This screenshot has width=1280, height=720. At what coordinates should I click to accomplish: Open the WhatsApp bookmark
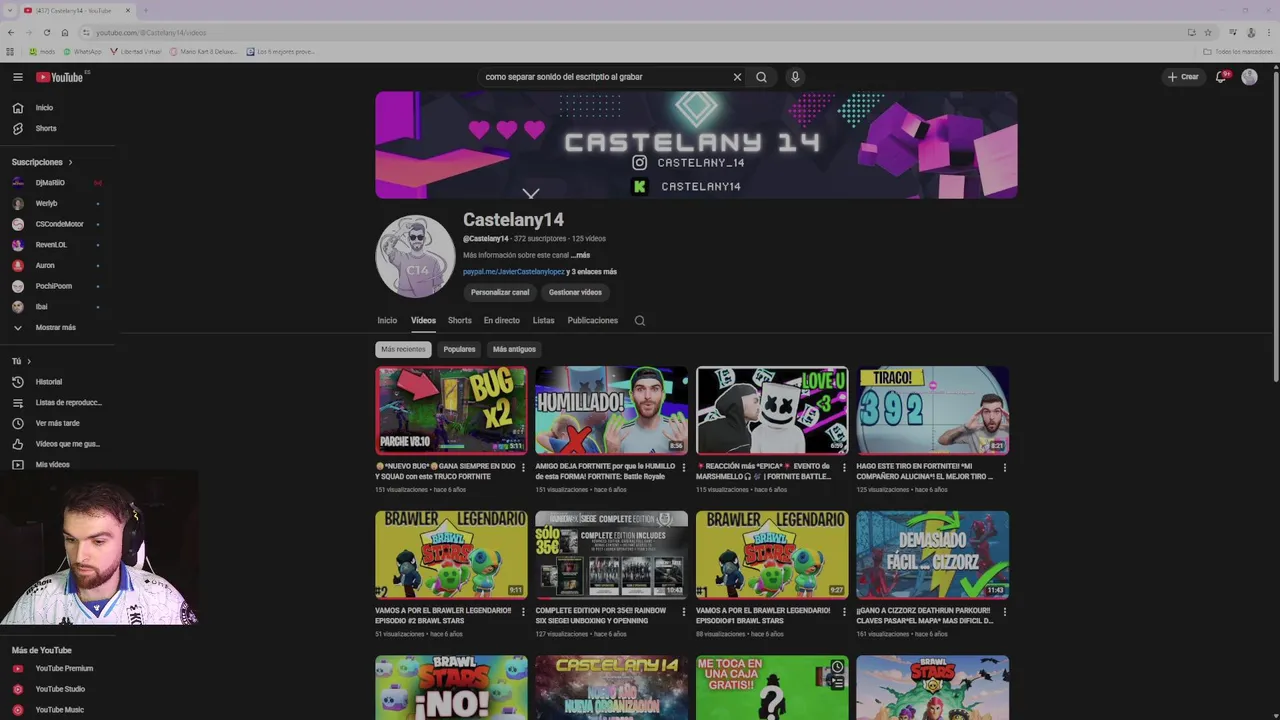click(82, 51)
